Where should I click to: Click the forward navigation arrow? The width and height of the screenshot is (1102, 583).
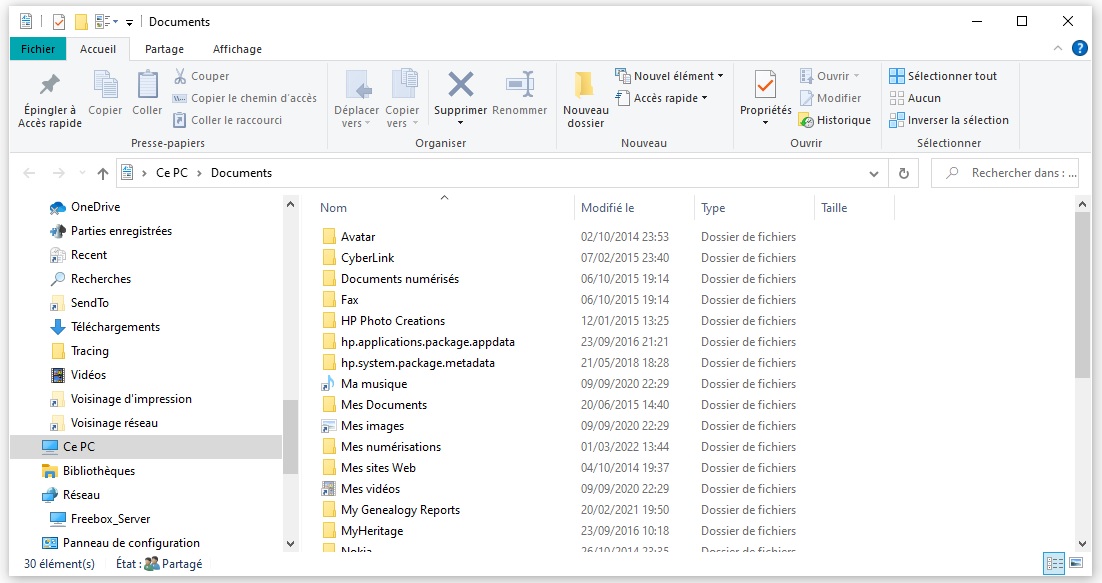pyautogui.click(x=59, y=173)
